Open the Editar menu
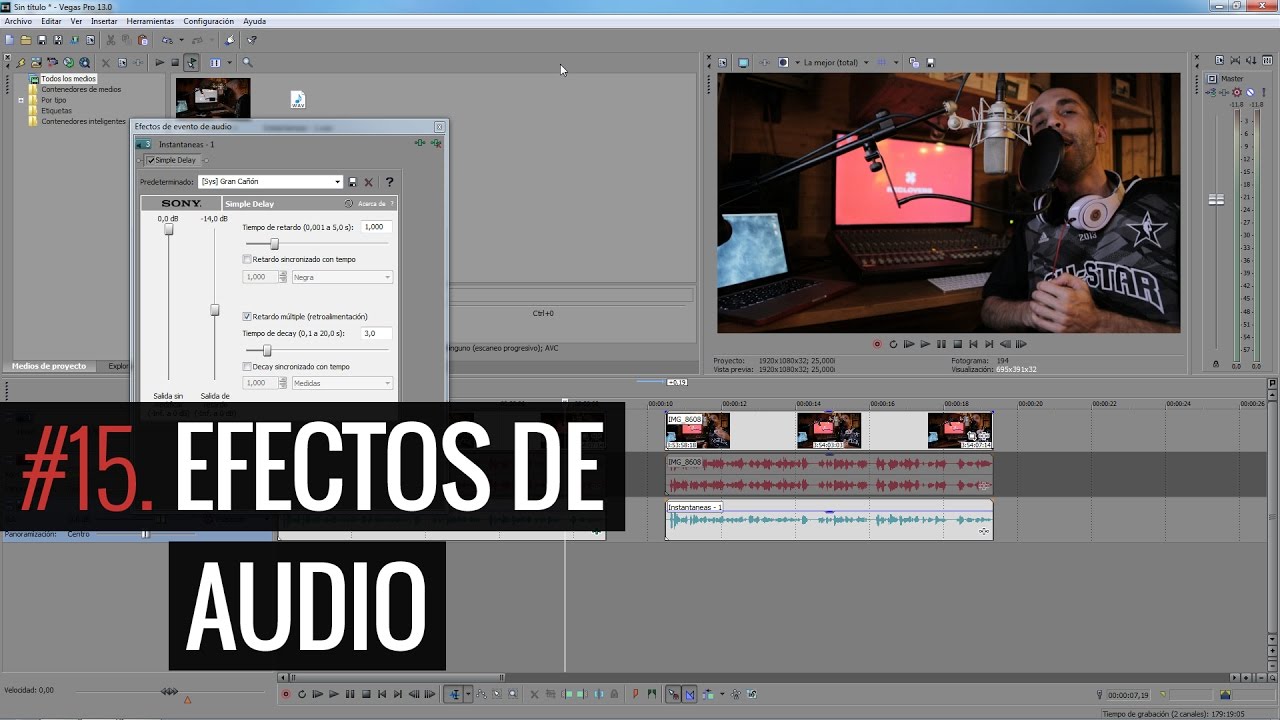 [51, 21]
